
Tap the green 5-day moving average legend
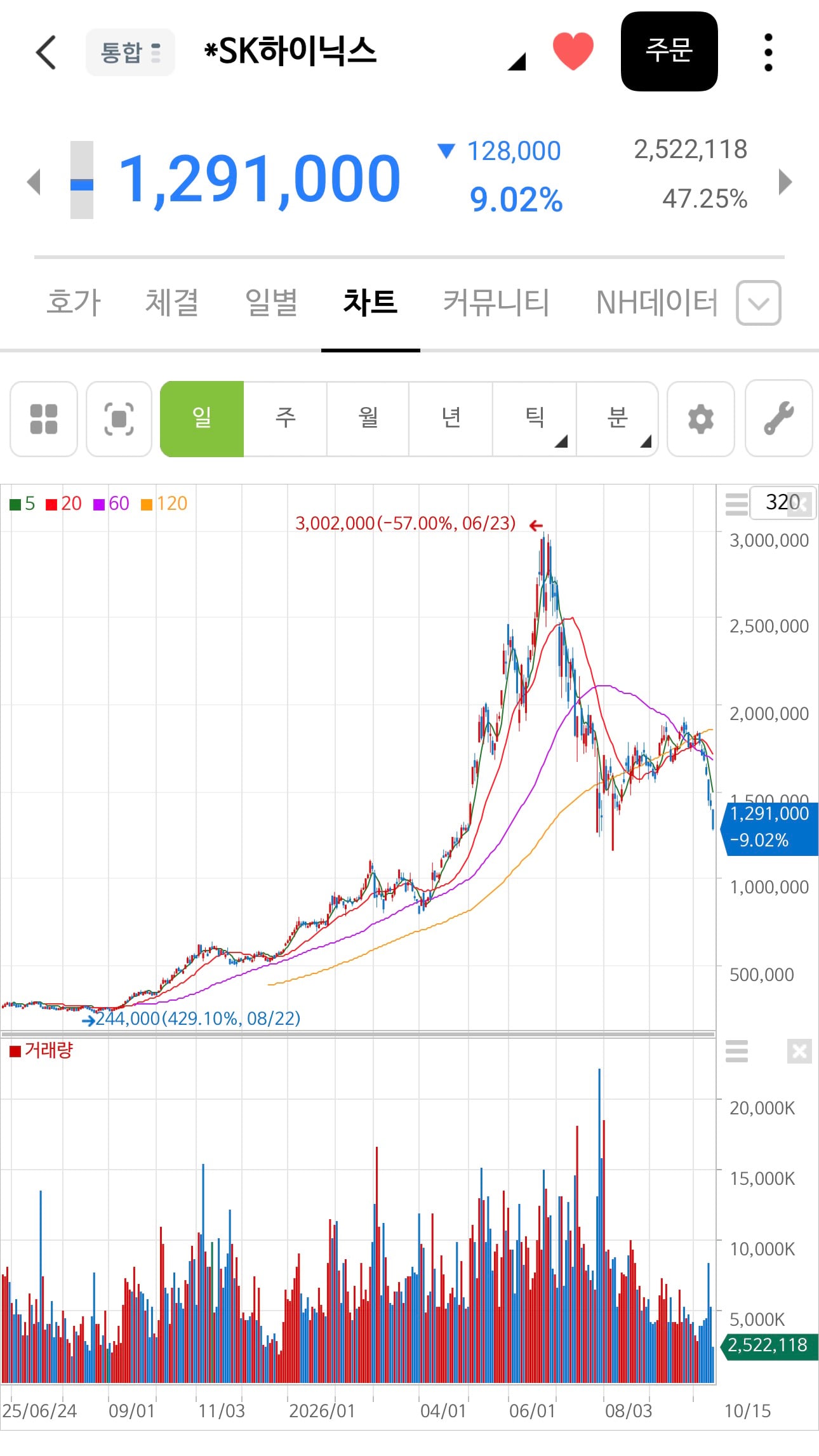[22, 504]
